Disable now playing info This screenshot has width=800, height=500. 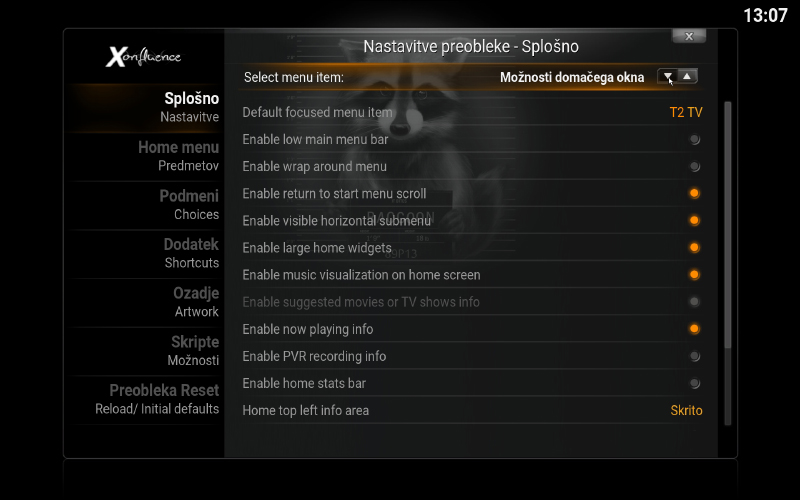click(x=694, y=329)
